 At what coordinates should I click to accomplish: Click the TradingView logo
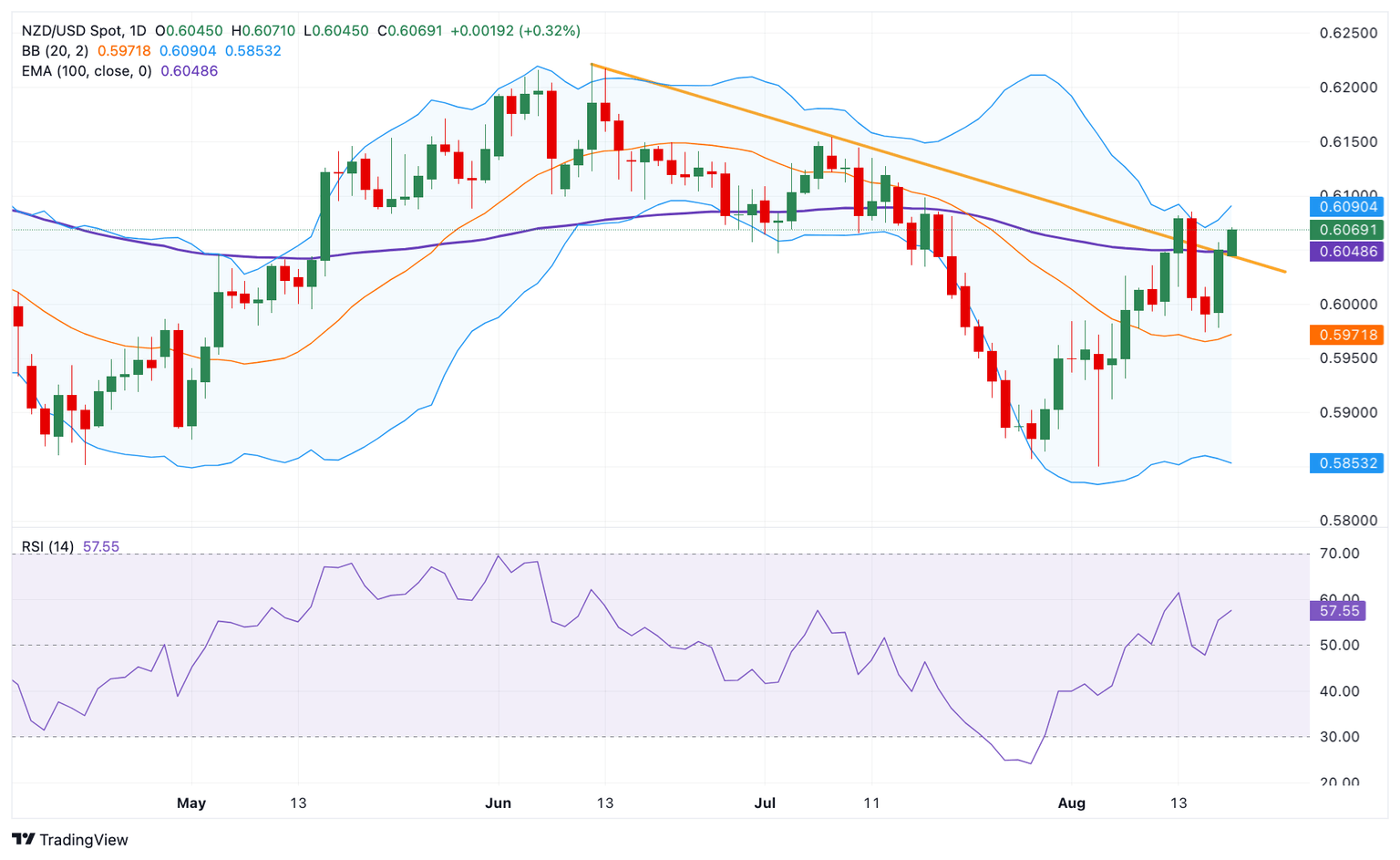tap(70, 839)
